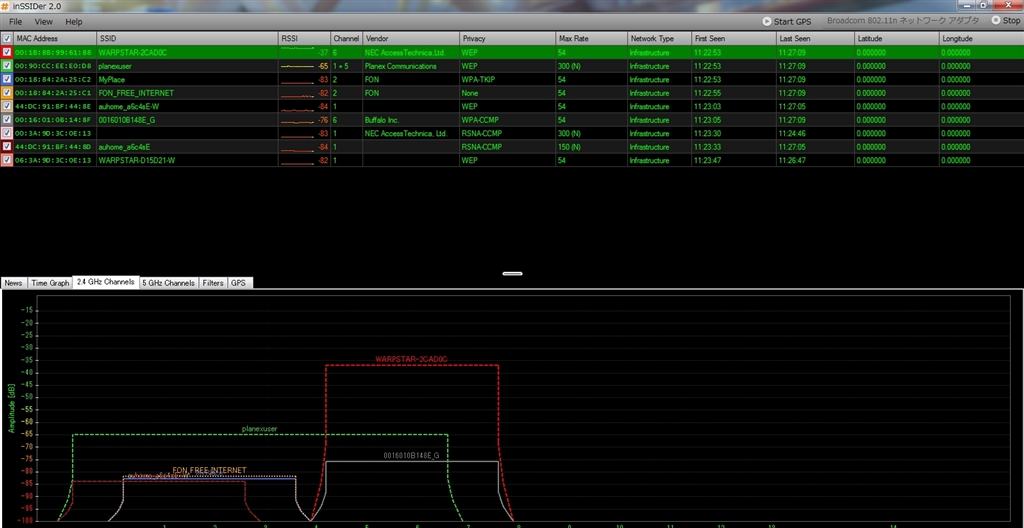The image size is (1024, 528).
Task: Open the View menu
Action: pyautogui.click(x=44, y=21)
